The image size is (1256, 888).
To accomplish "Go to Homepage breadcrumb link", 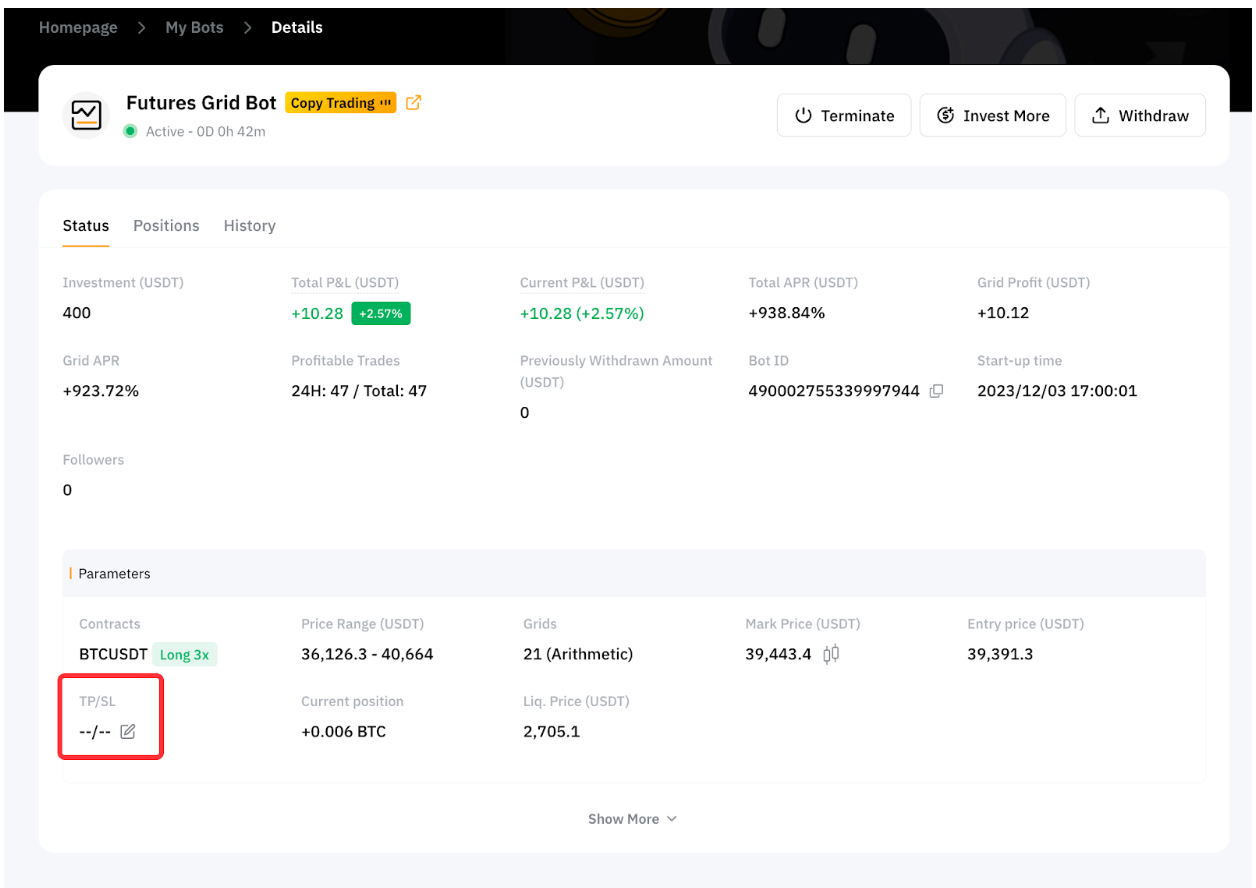I will (x=78, y=28).
